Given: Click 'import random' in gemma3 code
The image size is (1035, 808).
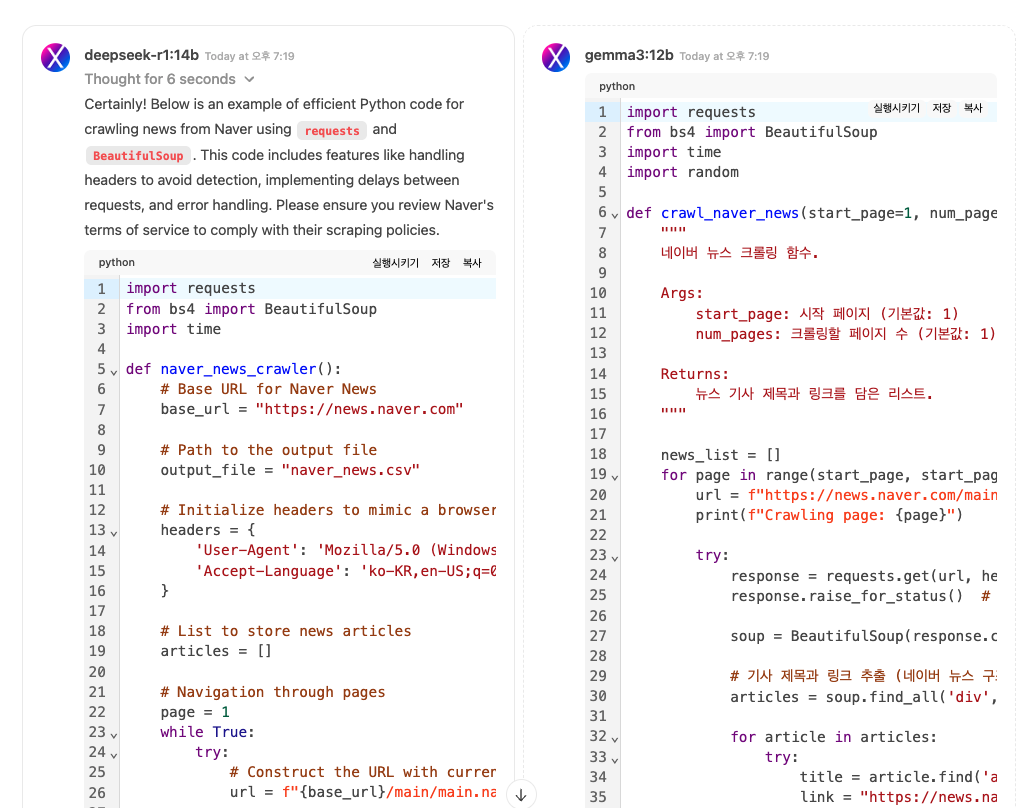Looking at the screenshot, I should [x=683, y=172].
